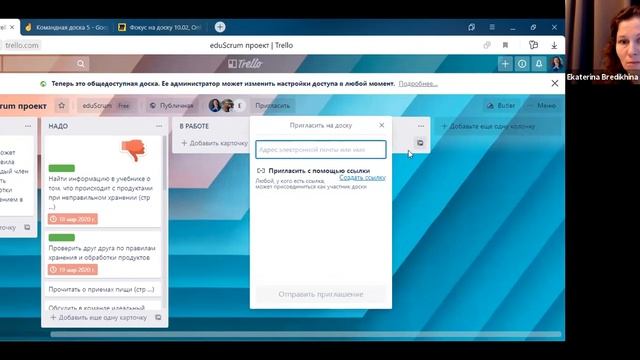Open the board Меню
Viewport: 640px width, 360px height.
point(542,106)
